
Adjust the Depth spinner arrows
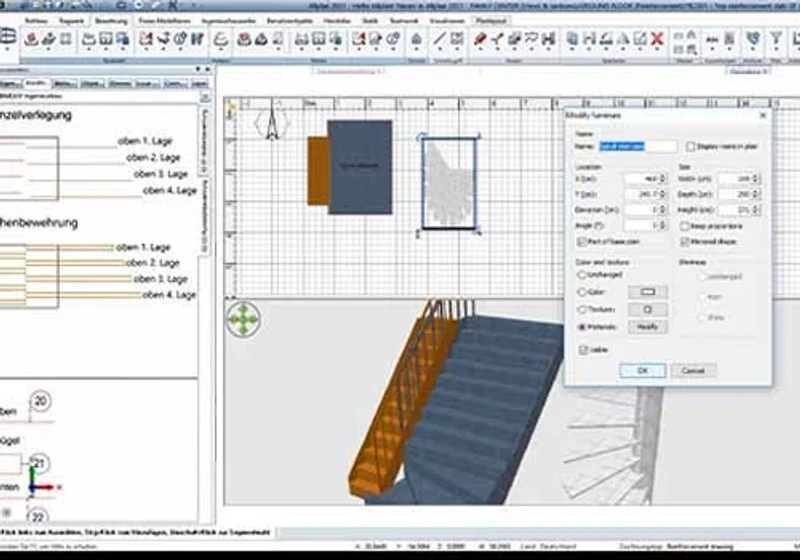pos(756,194)
